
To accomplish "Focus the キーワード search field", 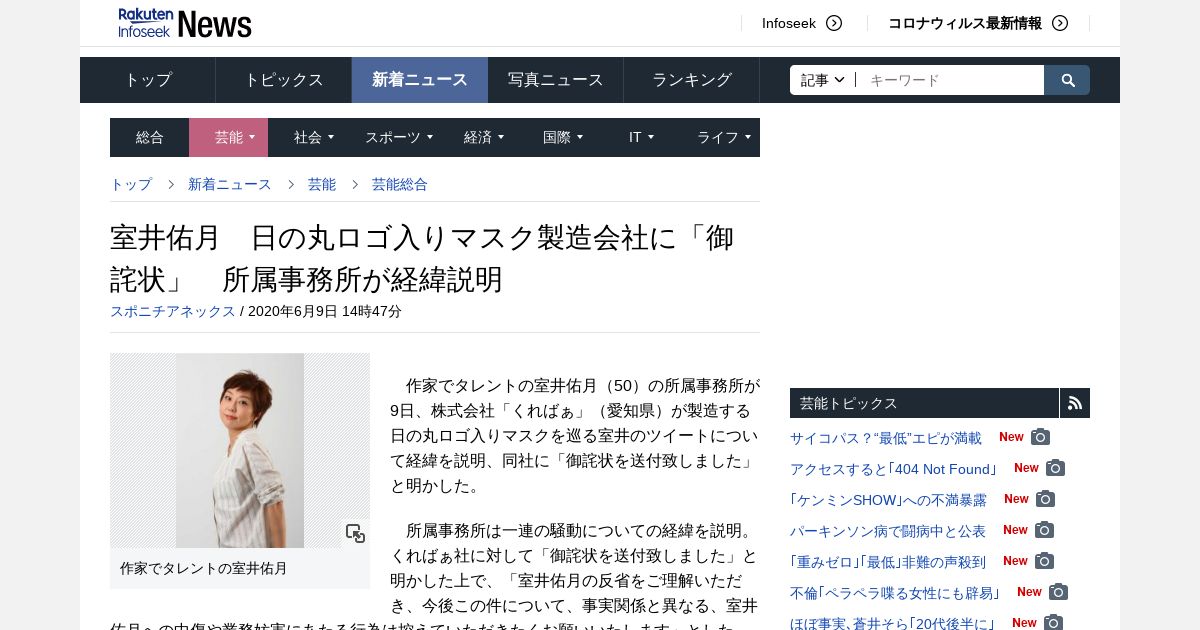I will click(x=950, y=80).
